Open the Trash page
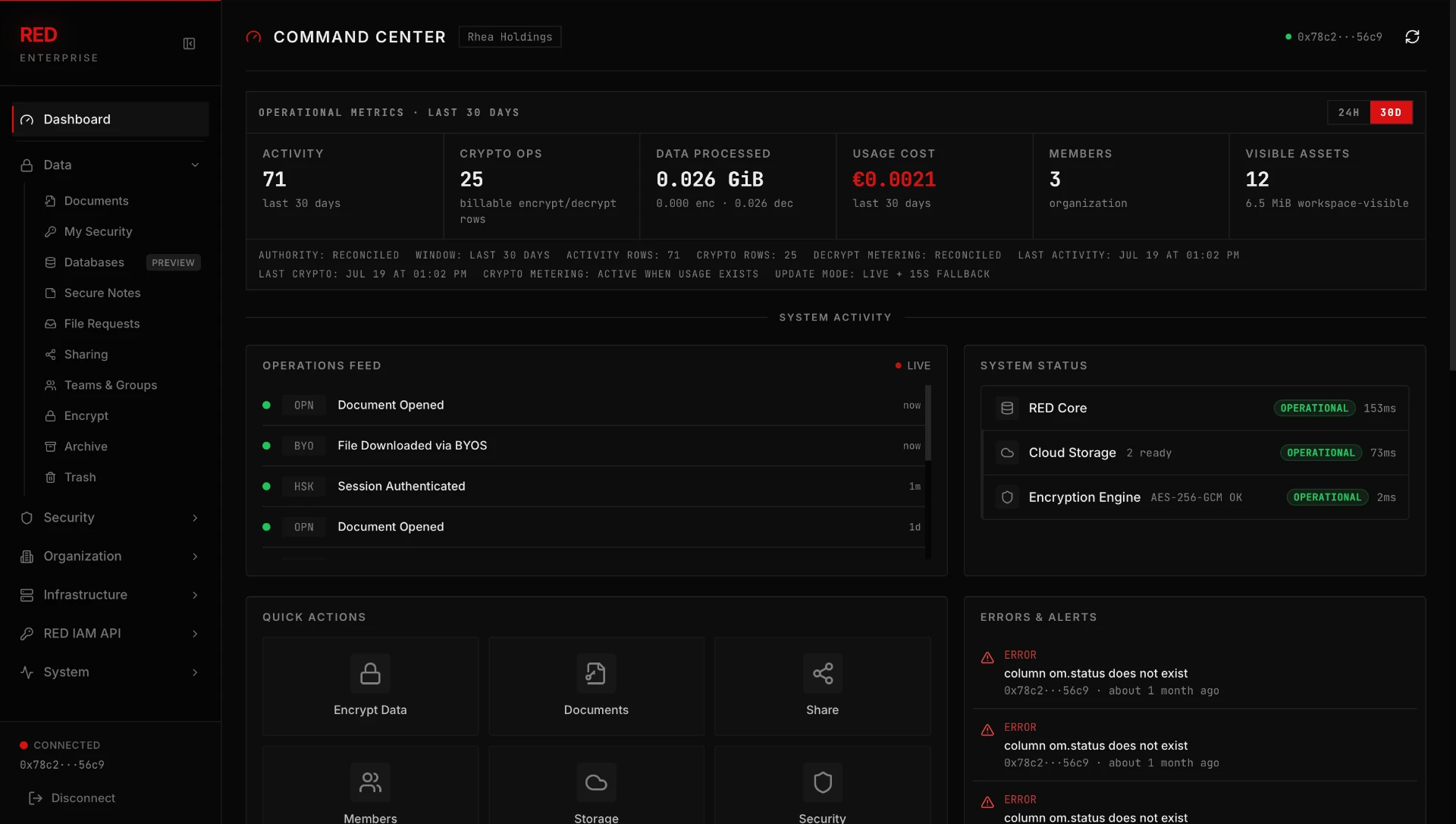 (x=80, y=478)
